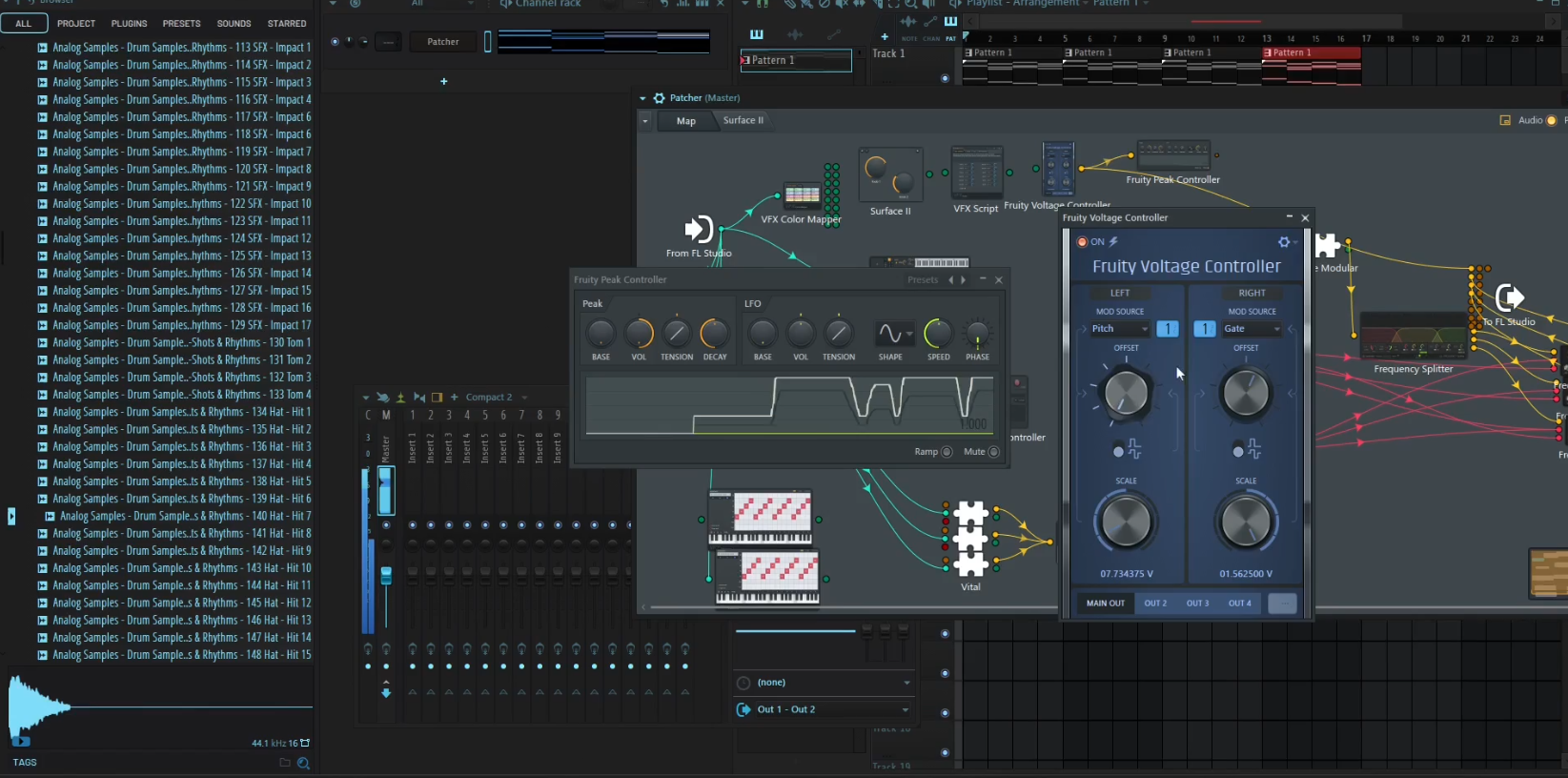Select the To FL Studio output node
Viewport: 1568px width, 778px height.
pos(1509,298)
